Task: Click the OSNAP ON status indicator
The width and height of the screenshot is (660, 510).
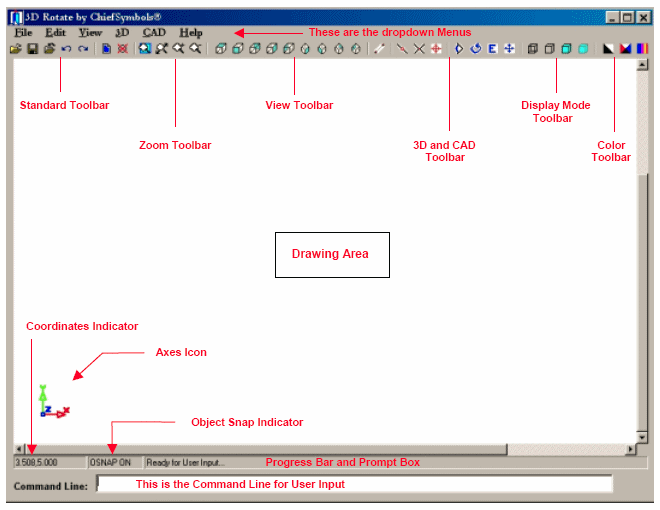Action: pos(114,462)
